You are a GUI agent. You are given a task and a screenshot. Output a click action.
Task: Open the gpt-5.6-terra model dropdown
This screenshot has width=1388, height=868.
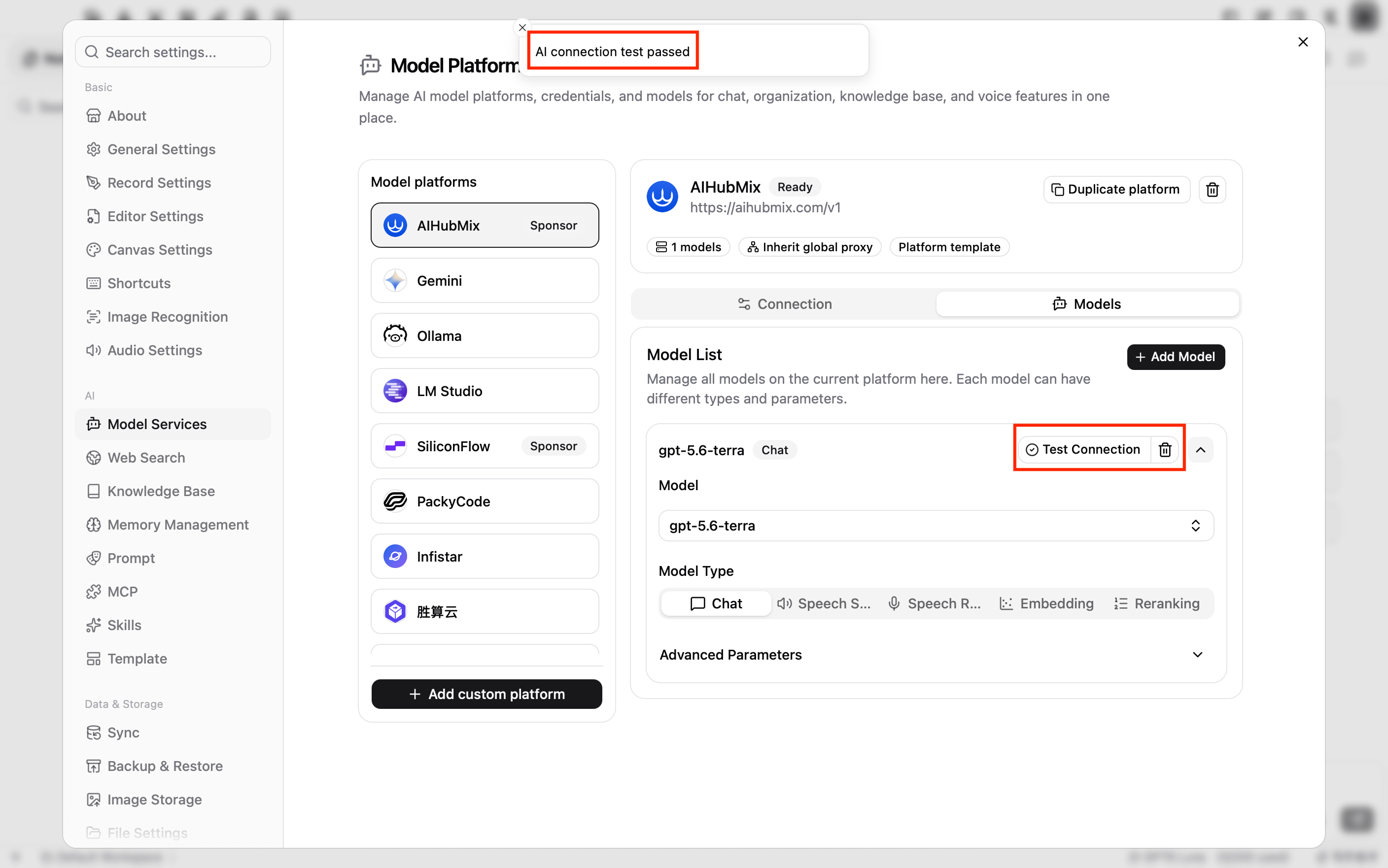point(936,525)
